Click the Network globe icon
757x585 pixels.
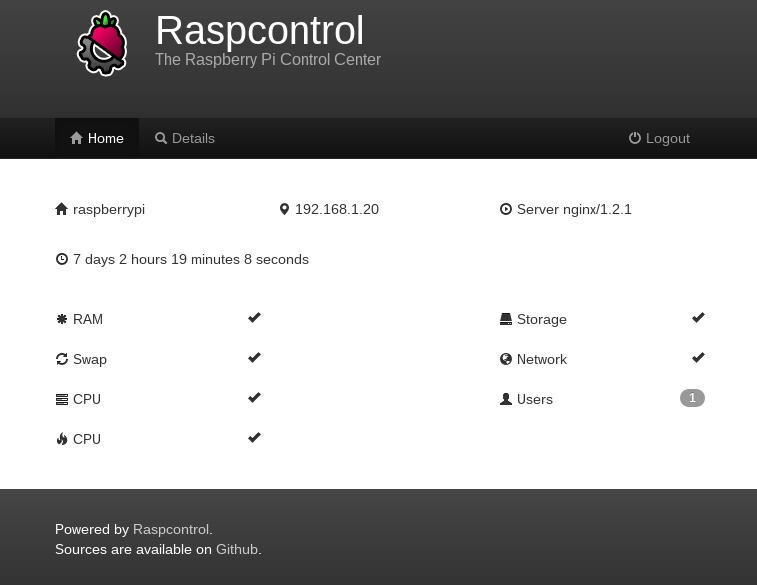[x=505, y=359]
